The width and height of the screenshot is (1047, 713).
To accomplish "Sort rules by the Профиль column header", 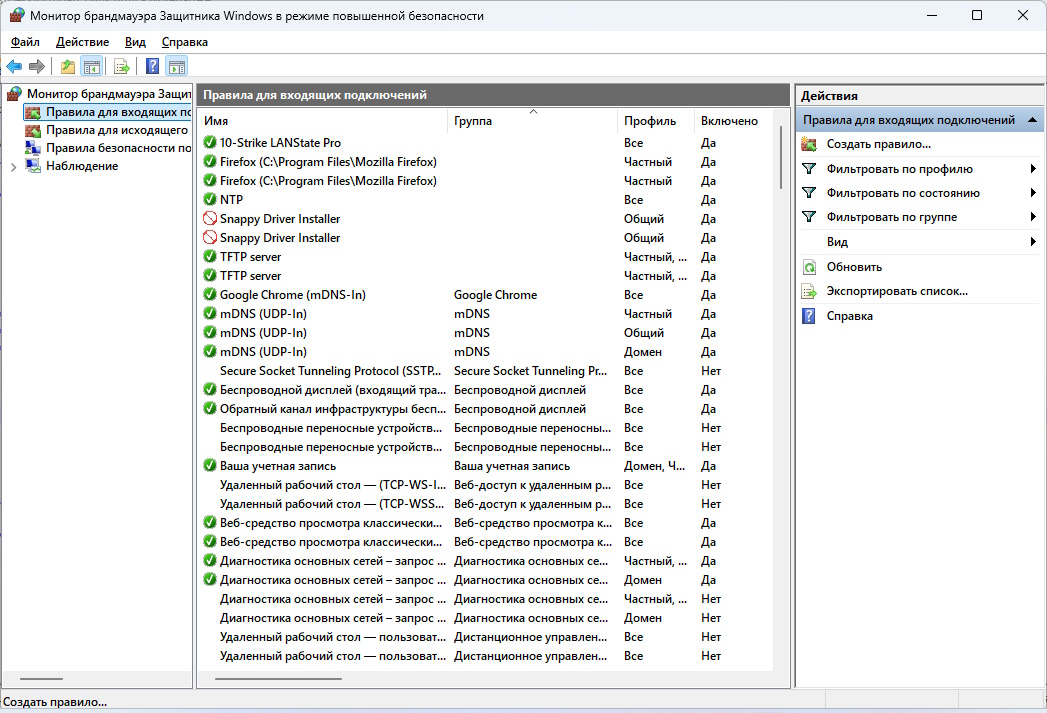I will coord(649,121).
